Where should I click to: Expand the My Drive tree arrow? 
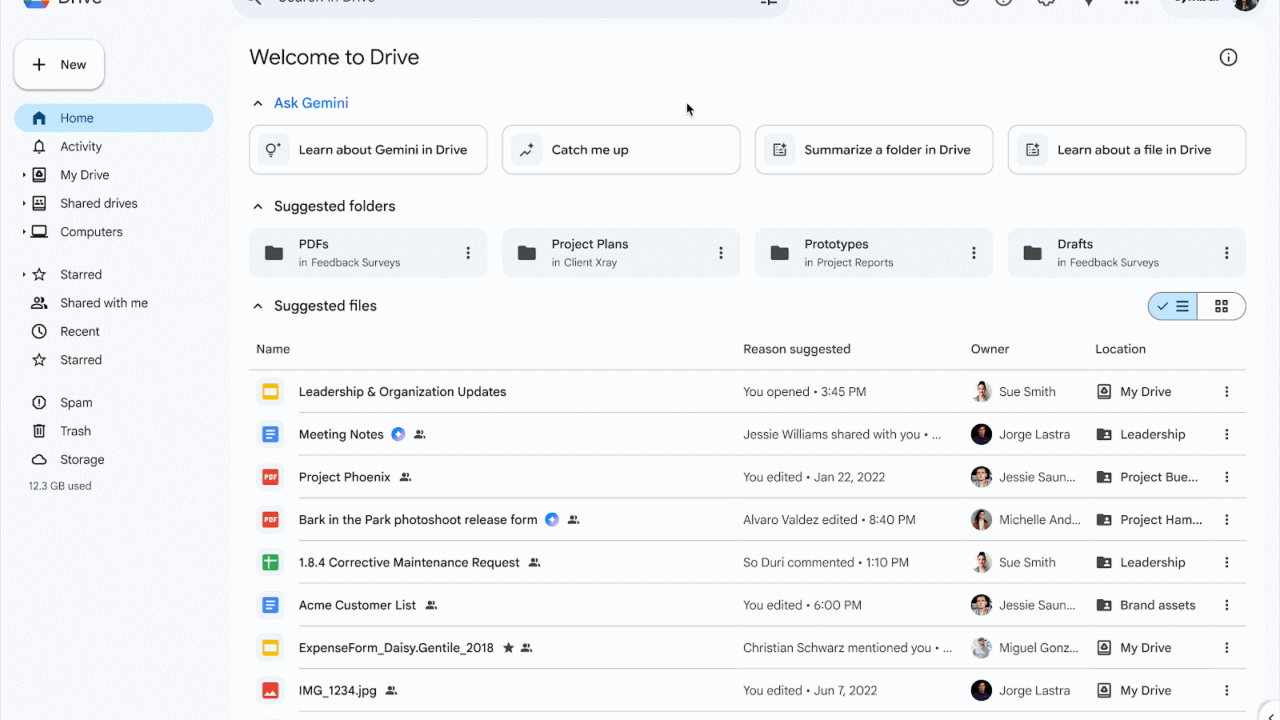24,175
